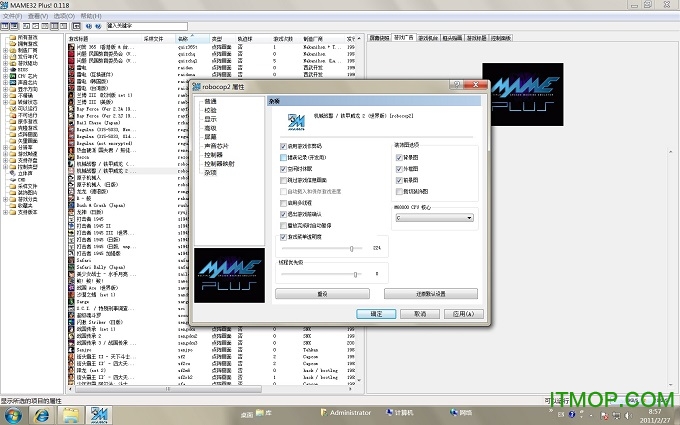Toggle the 游戏菜单透明度 checkbox
This screenshot has height=425, width=680.
click(283, 237)
